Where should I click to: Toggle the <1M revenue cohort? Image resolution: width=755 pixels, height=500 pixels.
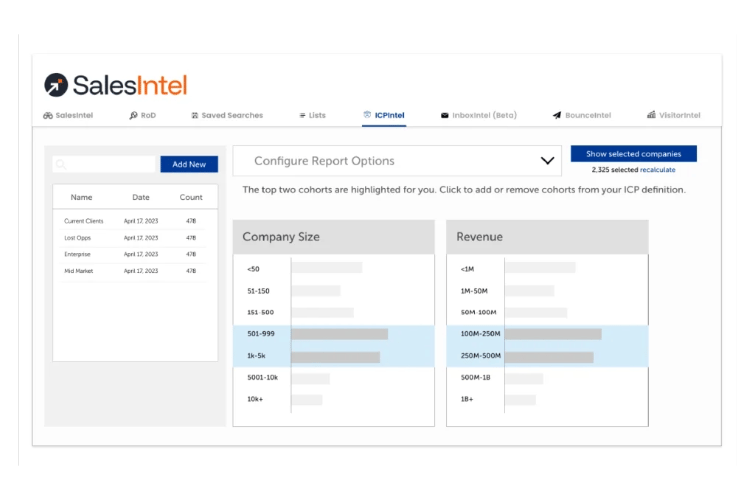pos(547,269)
